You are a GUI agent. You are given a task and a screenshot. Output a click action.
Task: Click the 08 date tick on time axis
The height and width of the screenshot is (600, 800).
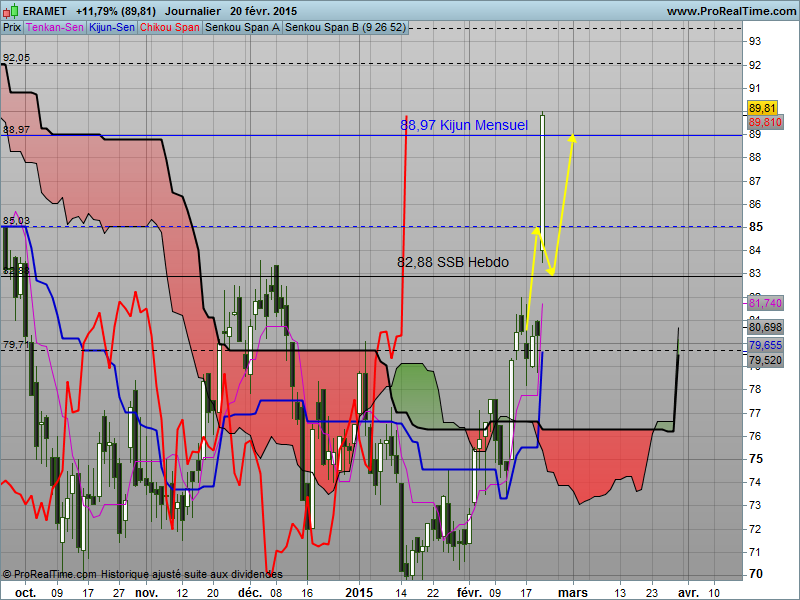pyautogui.click(x=276, y=593)
